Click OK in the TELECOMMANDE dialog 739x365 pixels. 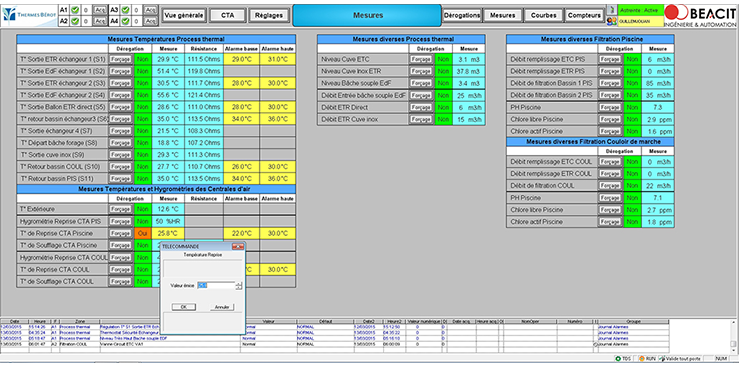point(184,307)
